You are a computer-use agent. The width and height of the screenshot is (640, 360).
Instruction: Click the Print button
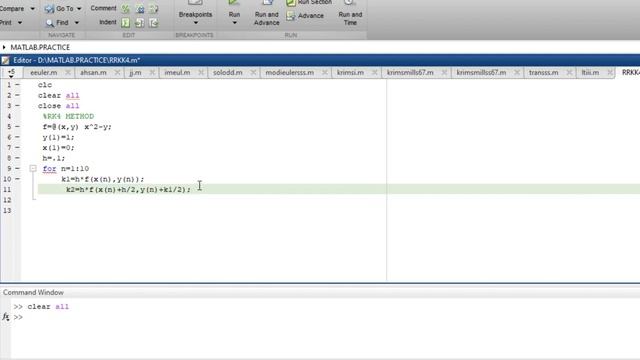click(x=6, y=23)
